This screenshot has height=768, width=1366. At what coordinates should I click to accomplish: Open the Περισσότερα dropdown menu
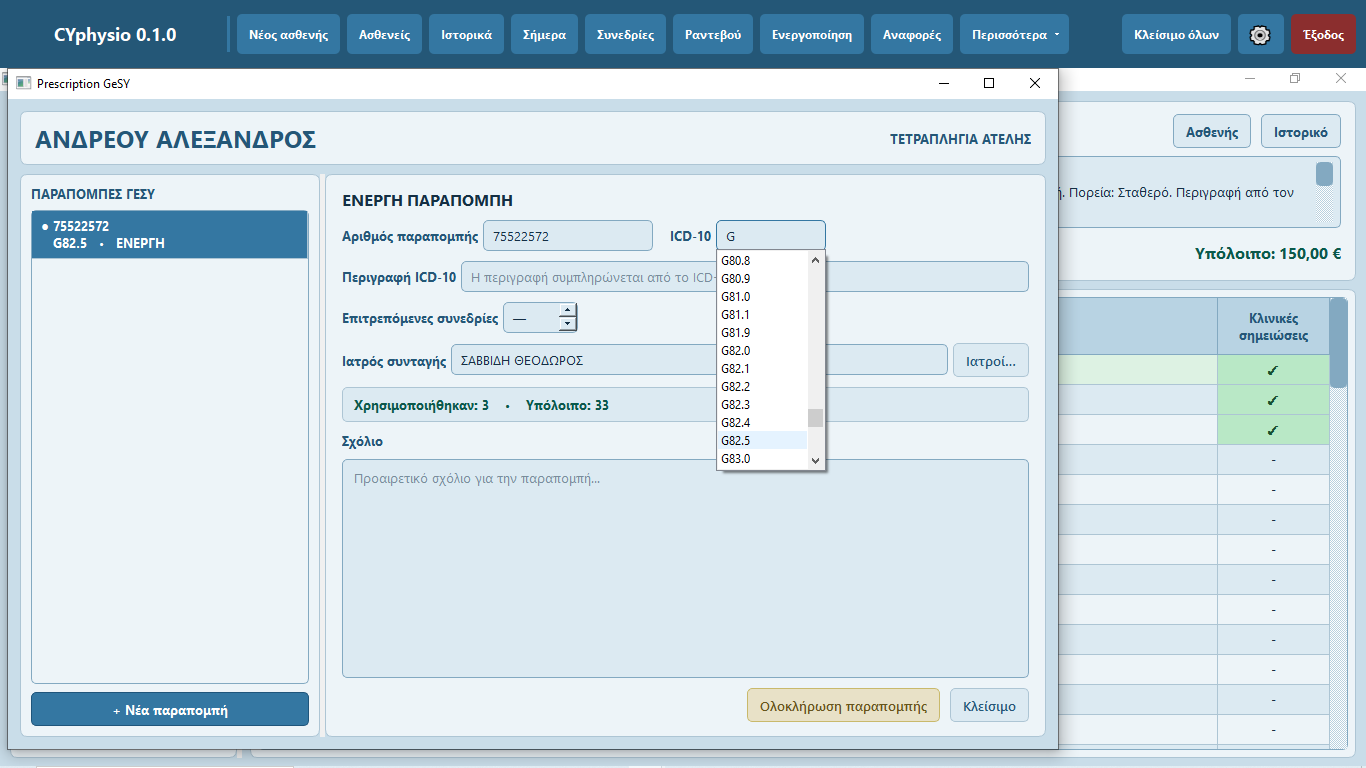(1014, 34)
